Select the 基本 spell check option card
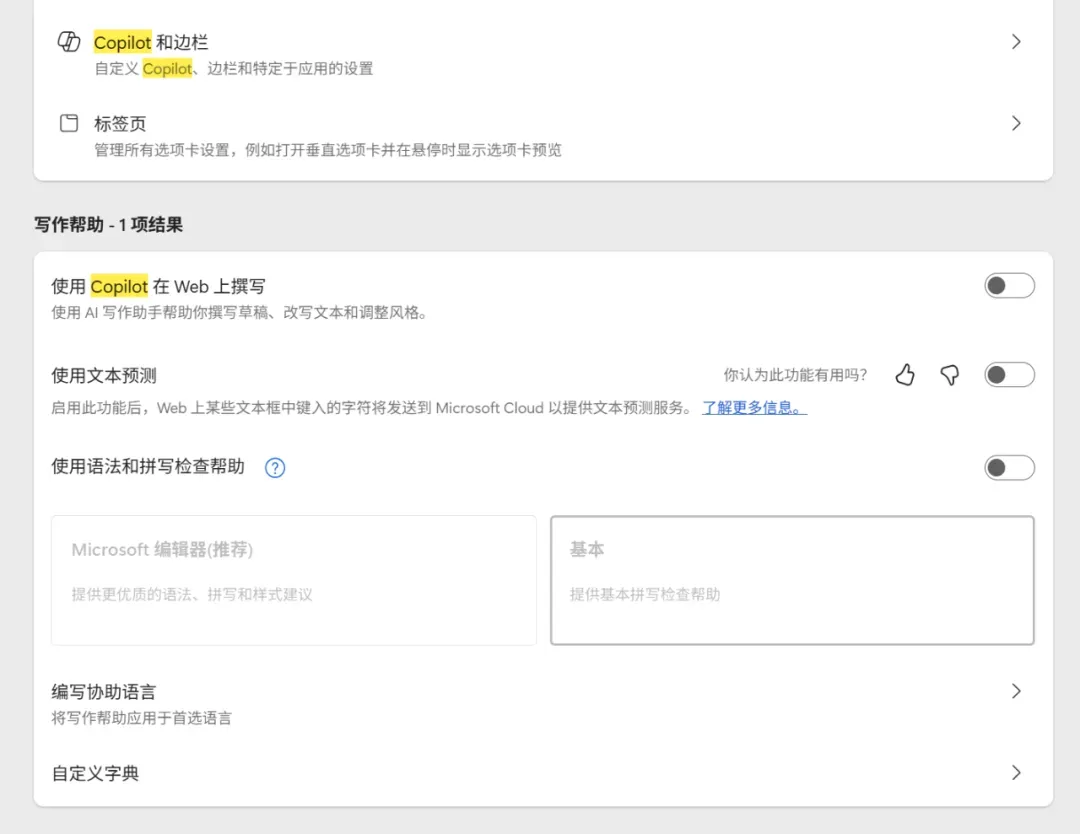The image size is (1080, 834). pyautogui.click(x=792, y=580)
